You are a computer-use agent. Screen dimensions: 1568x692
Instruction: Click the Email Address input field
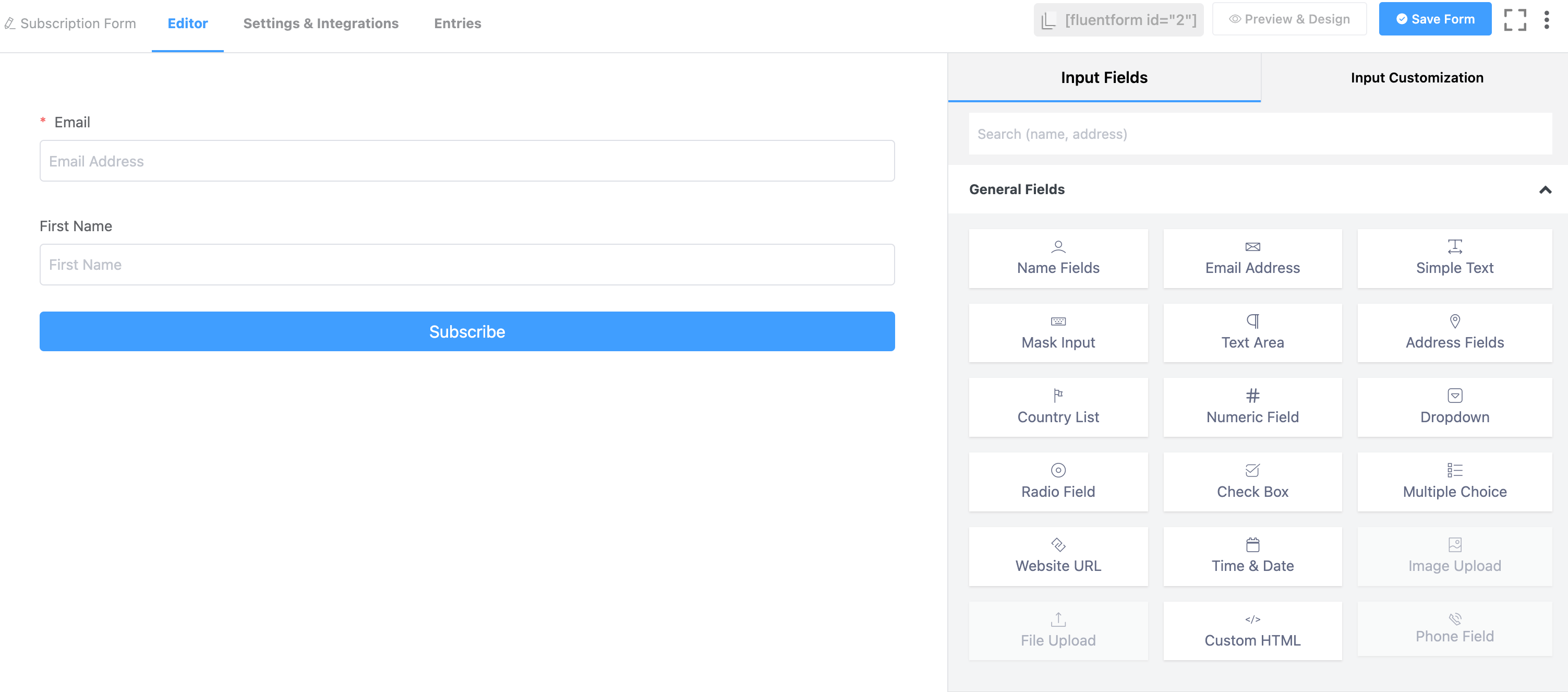(x=466, y=160)
